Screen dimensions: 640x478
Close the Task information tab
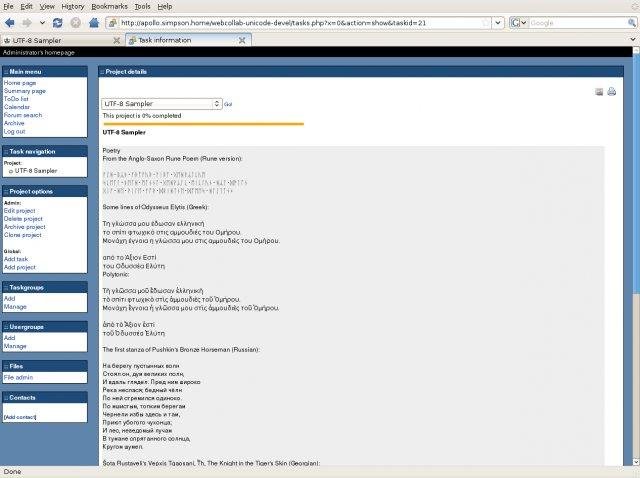pyautogui.click(x=242, y=40)
